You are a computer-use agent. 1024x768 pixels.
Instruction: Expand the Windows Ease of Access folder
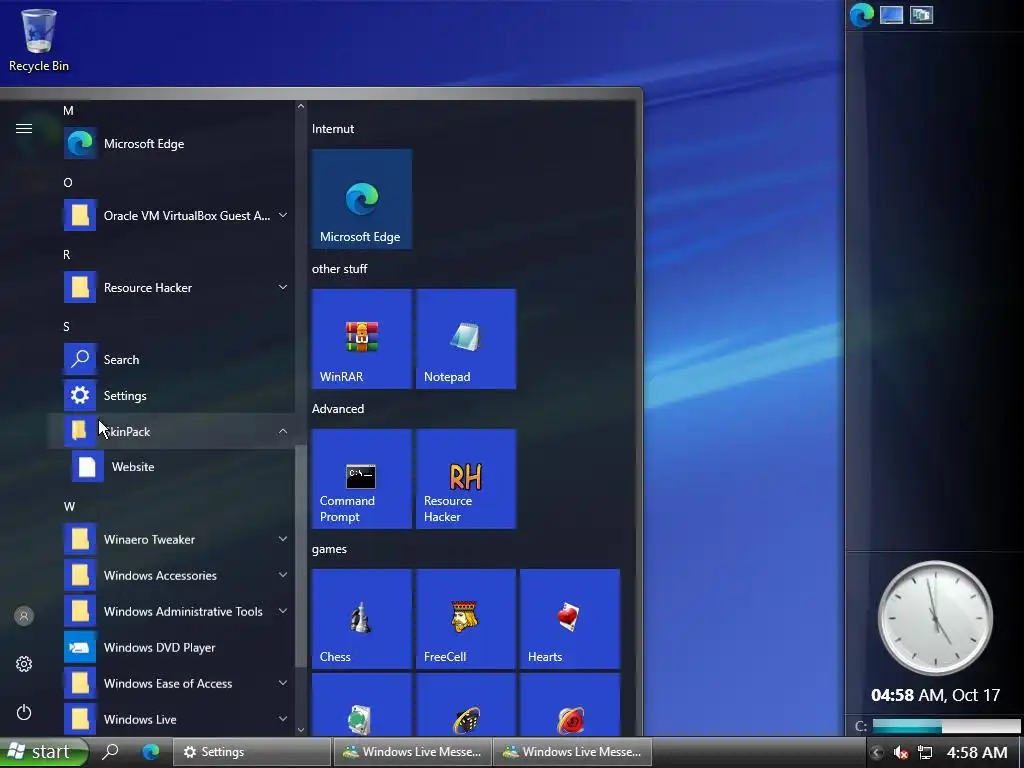click(283, 683)
